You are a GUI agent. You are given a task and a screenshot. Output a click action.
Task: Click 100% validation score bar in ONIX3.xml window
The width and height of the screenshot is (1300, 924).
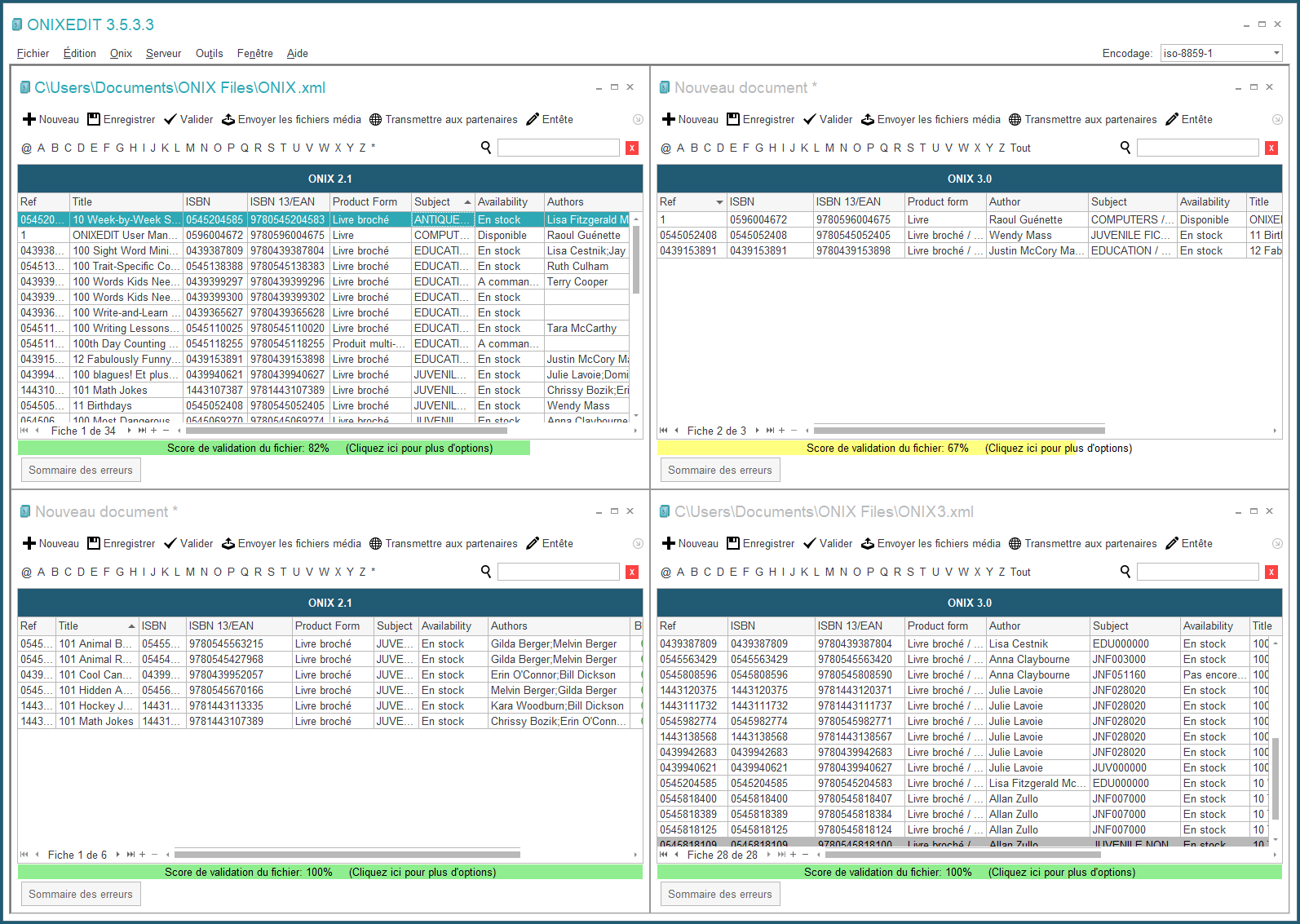tap(970, 872)
